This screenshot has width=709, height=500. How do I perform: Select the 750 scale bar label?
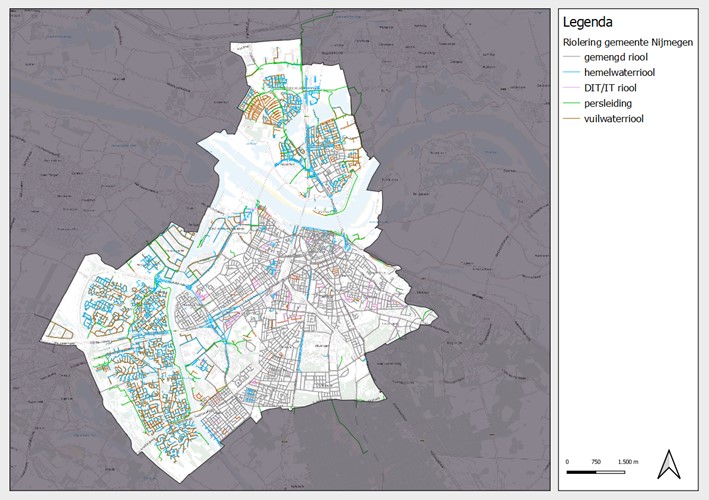[x=596, y=461]
